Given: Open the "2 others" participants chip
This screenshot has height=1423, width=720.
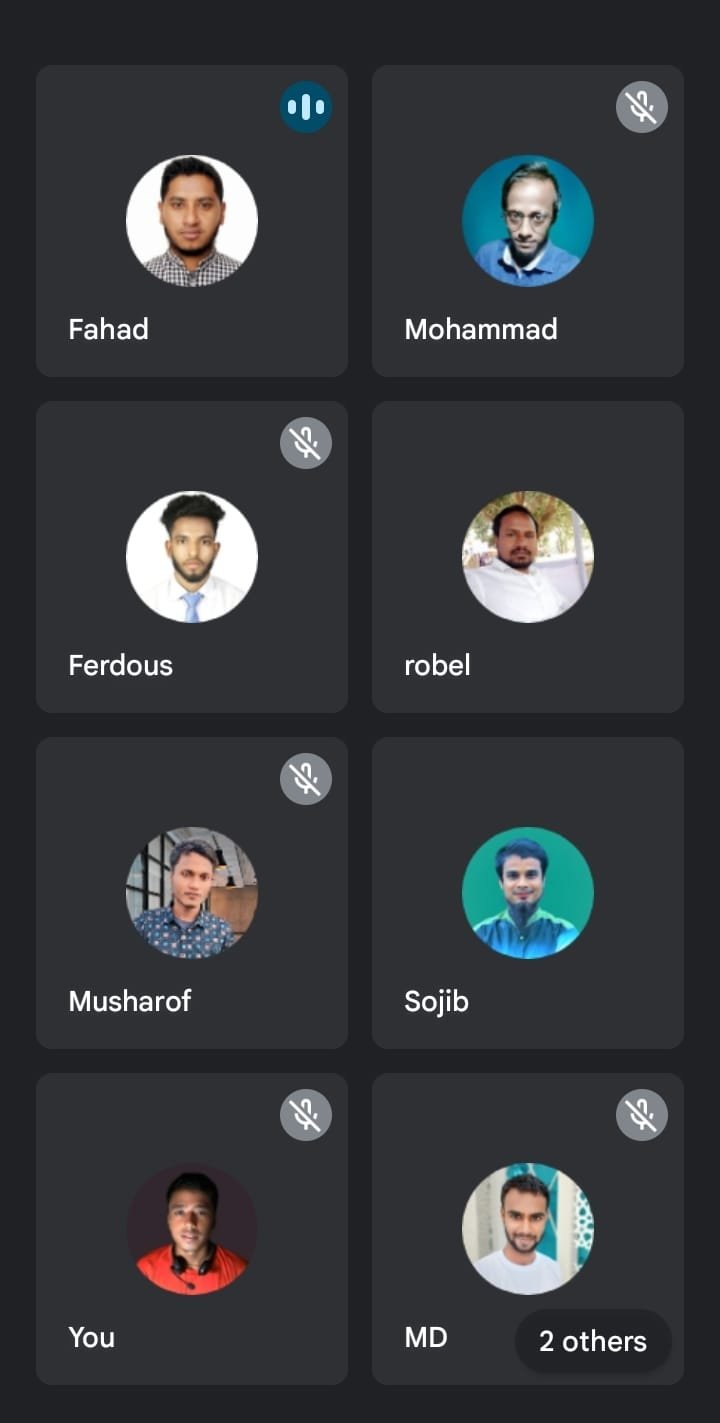Looking at the screenshot, I should tap(593, 1341).
